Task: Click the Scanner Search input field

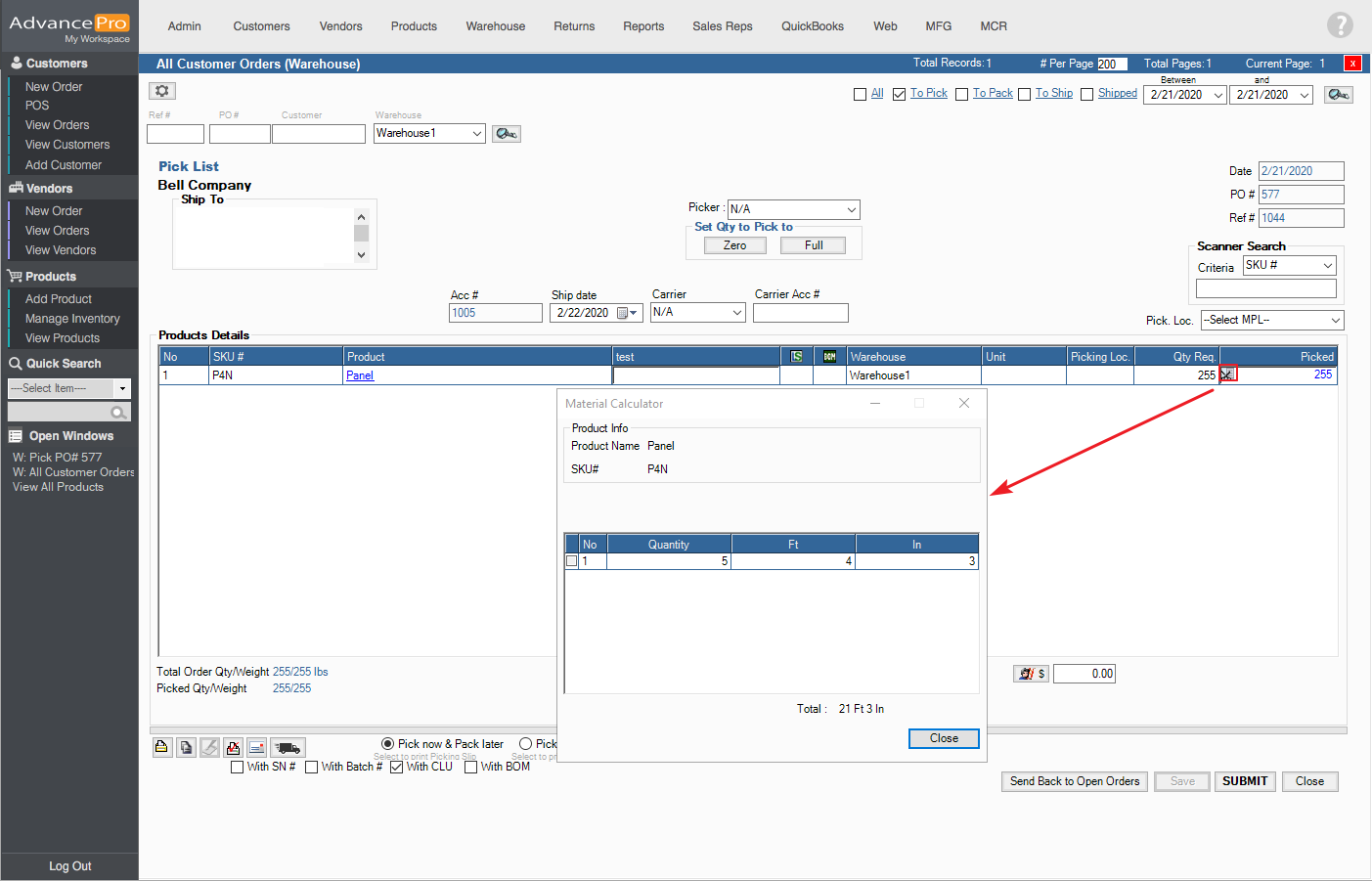Action: [1265, 288]
